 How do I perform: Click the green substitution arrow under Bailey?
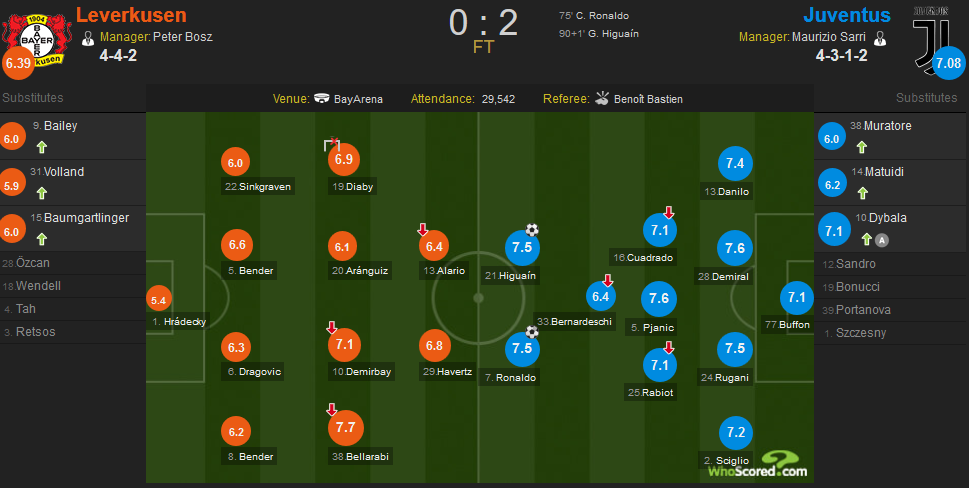tap(41, 147)
